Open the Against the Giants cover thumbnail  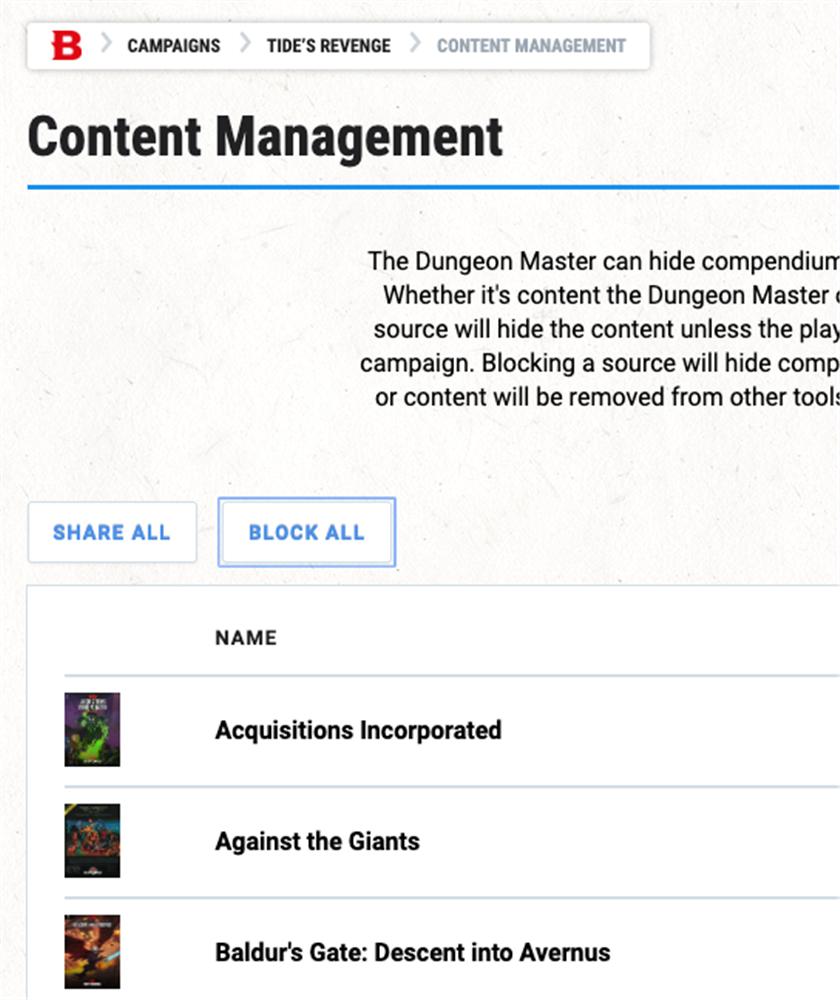(92, 841)
